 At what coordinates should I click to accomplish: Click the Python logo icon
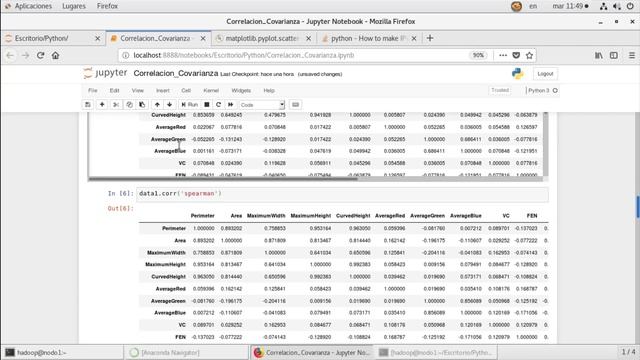[x=518, y=73]
